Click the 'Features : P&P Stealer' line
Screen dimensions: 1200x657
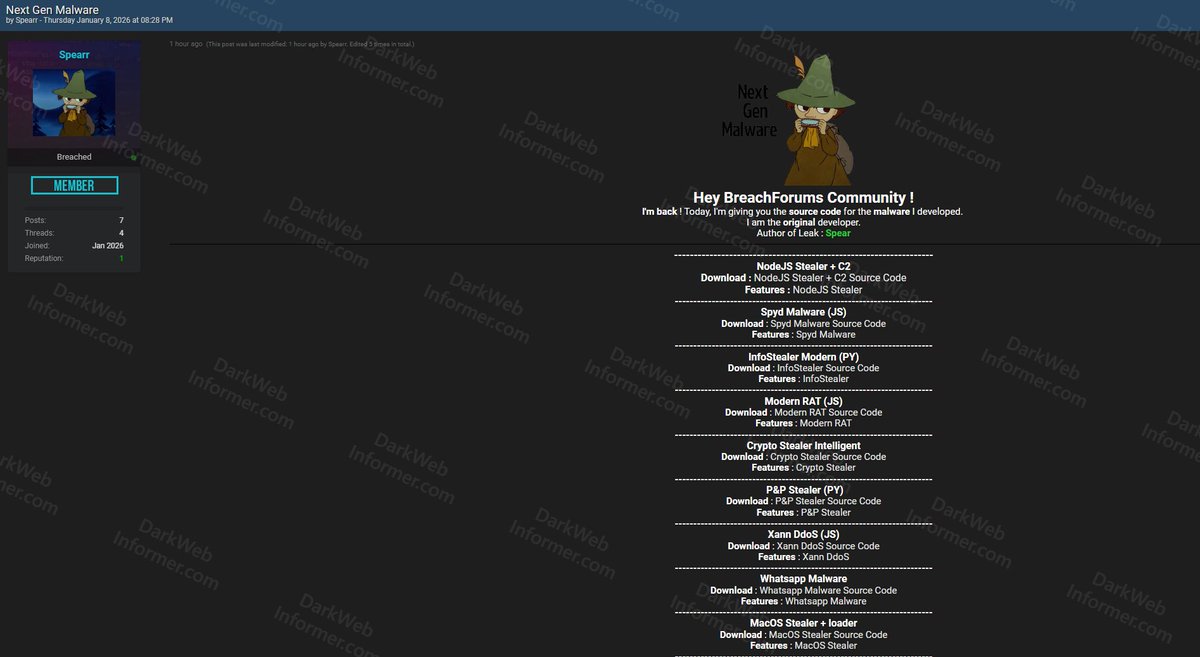point(803,513)
